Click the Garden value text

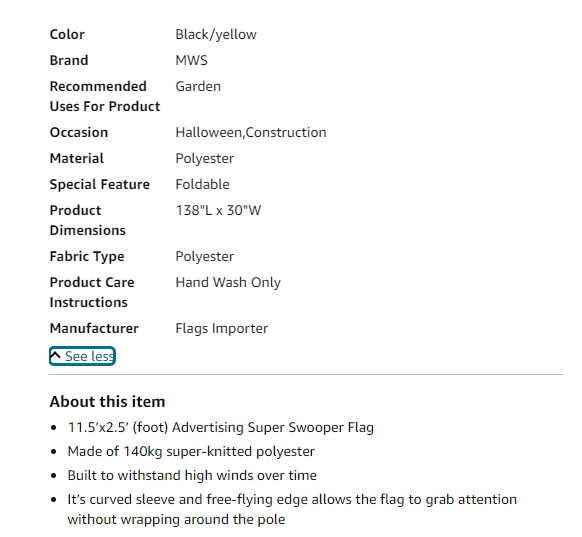point(198,86)
